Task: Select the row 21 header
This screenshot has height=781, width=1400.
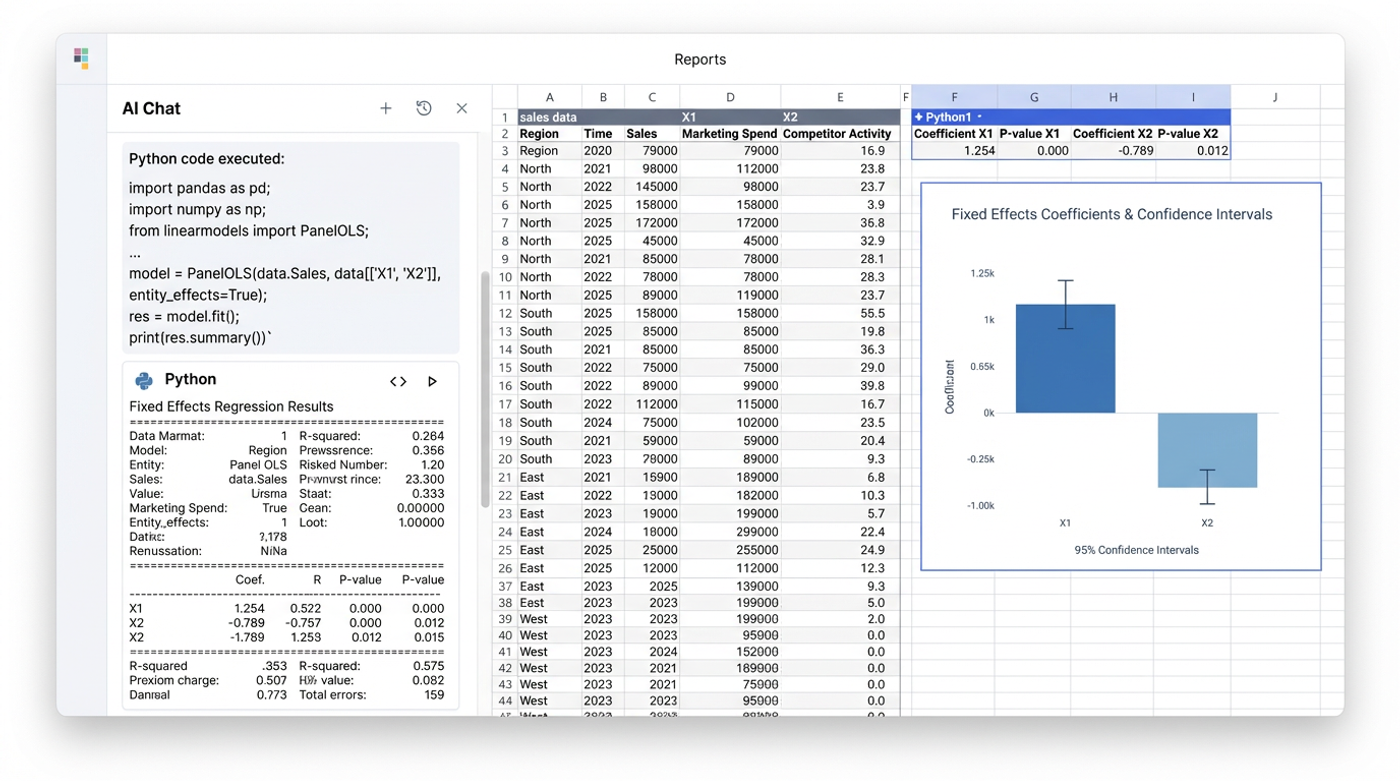Action: point(505,477)
